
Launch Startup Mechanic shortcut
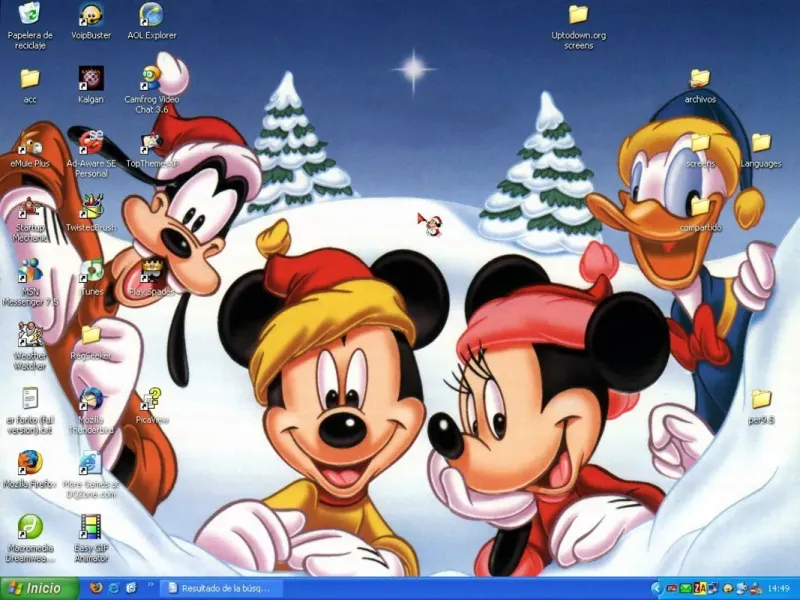click(x=30, y=219)
